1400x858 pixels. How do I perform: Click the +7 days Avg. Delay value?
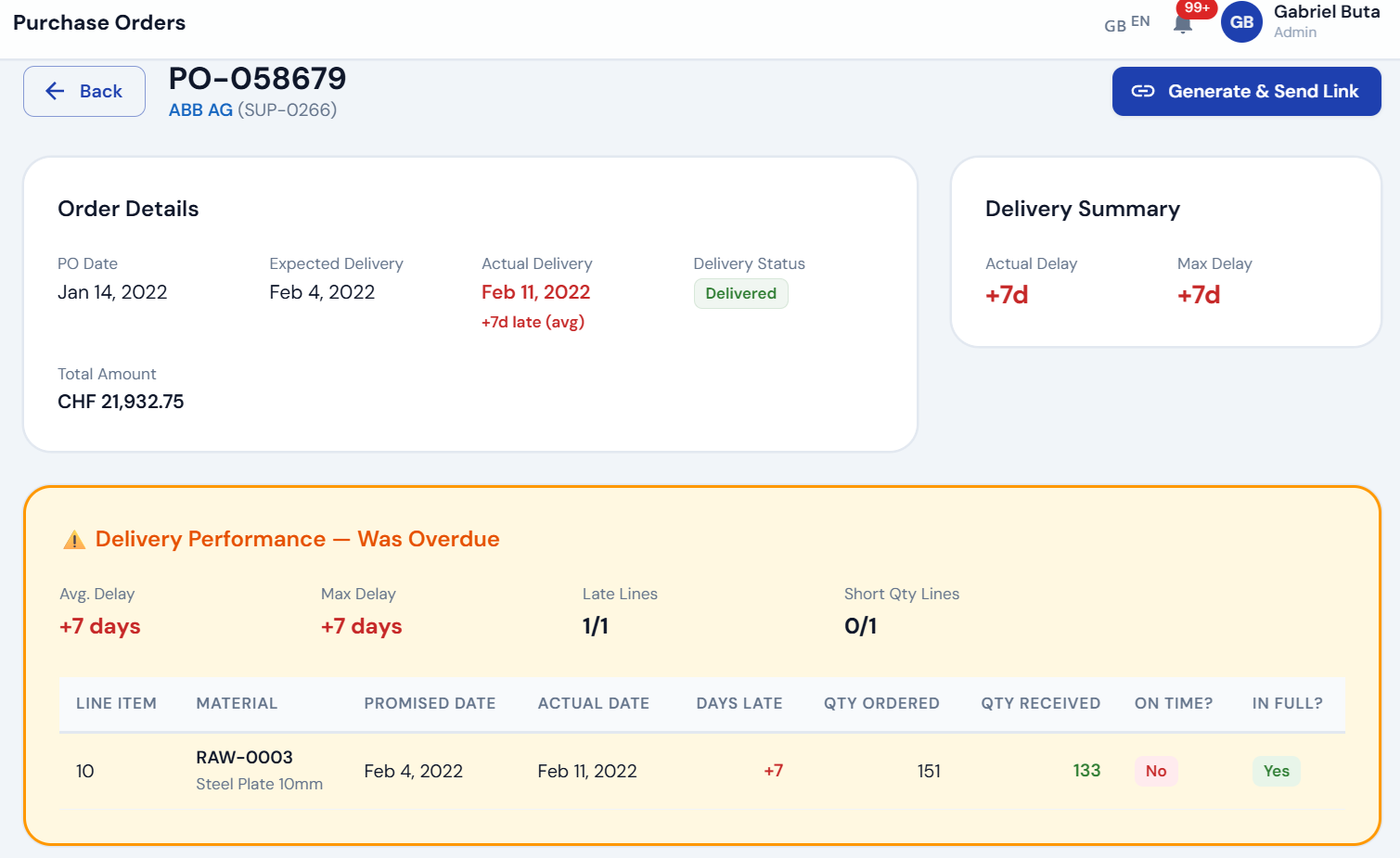click(99, 625)
